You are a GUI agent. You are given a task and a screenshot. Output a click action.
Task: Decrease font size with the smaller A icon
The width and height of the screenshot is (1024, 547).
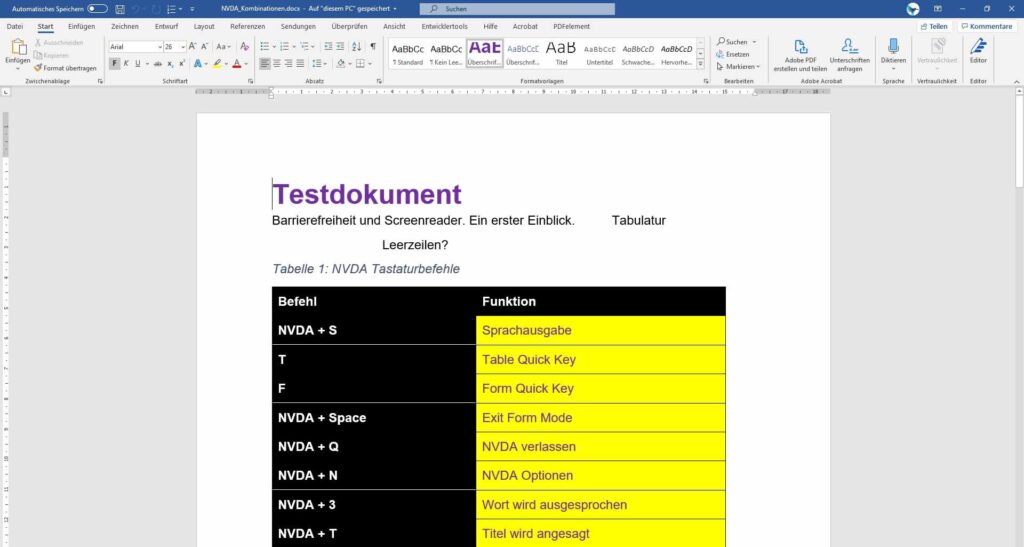(204, 46)
